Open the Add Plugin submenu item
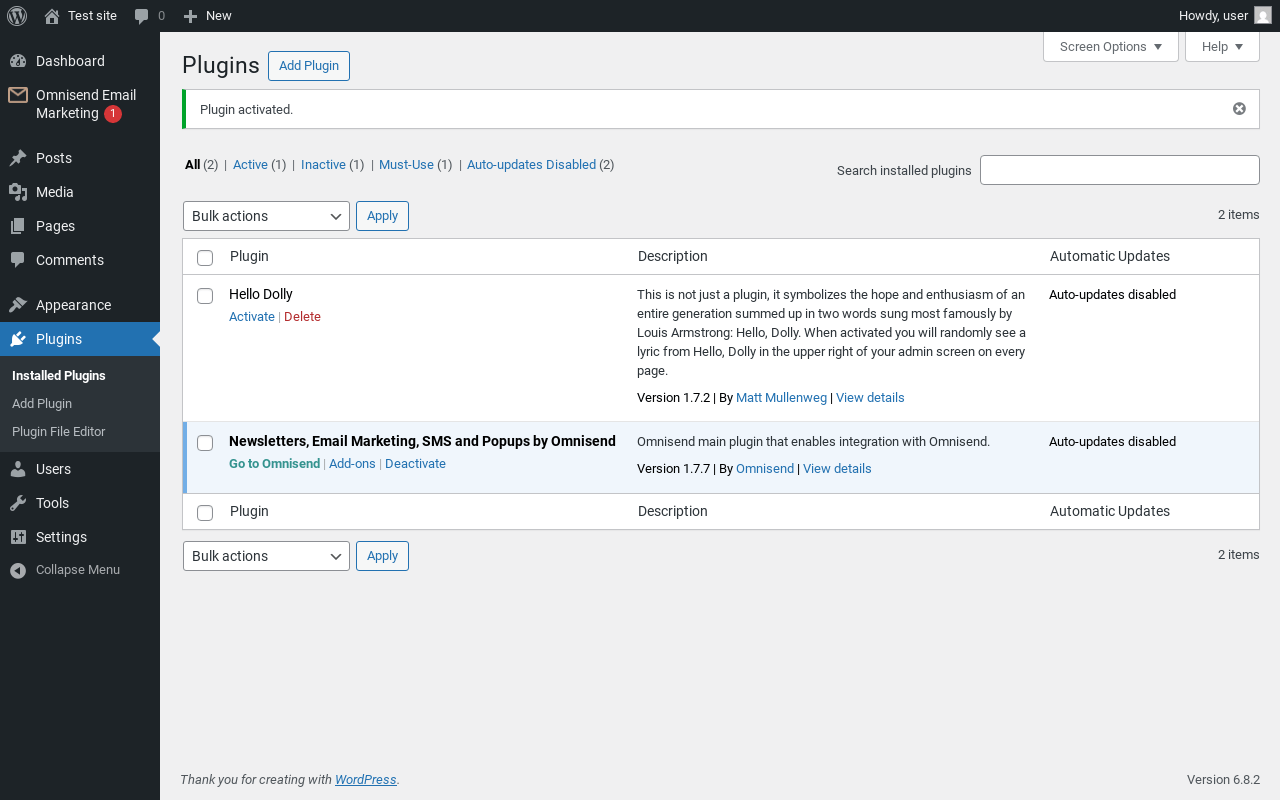 point(42,404)
